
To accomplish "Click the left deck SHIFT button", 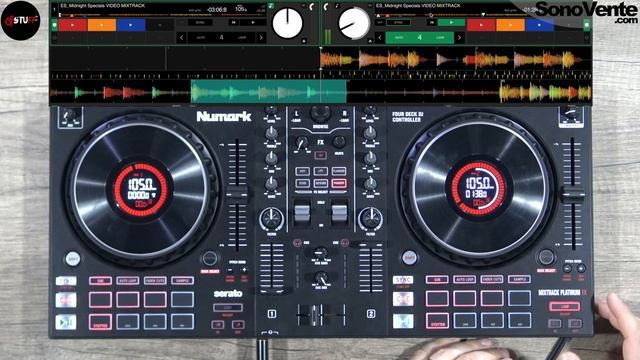I will click(x=73, y=259).
